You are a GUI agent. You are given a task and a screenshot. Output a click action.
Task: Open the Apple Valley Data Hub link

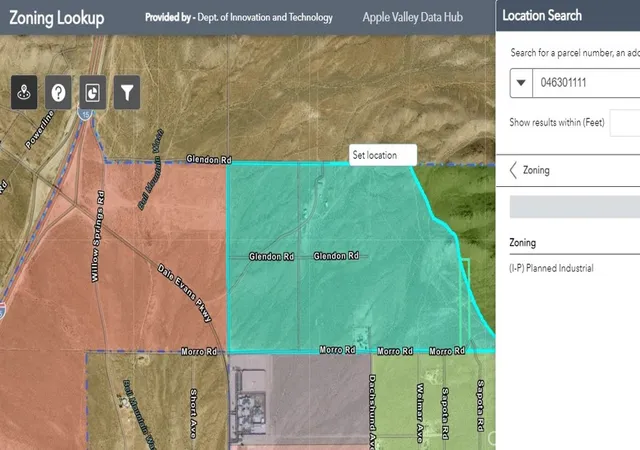pyautogui.click(x=413, y=17)
